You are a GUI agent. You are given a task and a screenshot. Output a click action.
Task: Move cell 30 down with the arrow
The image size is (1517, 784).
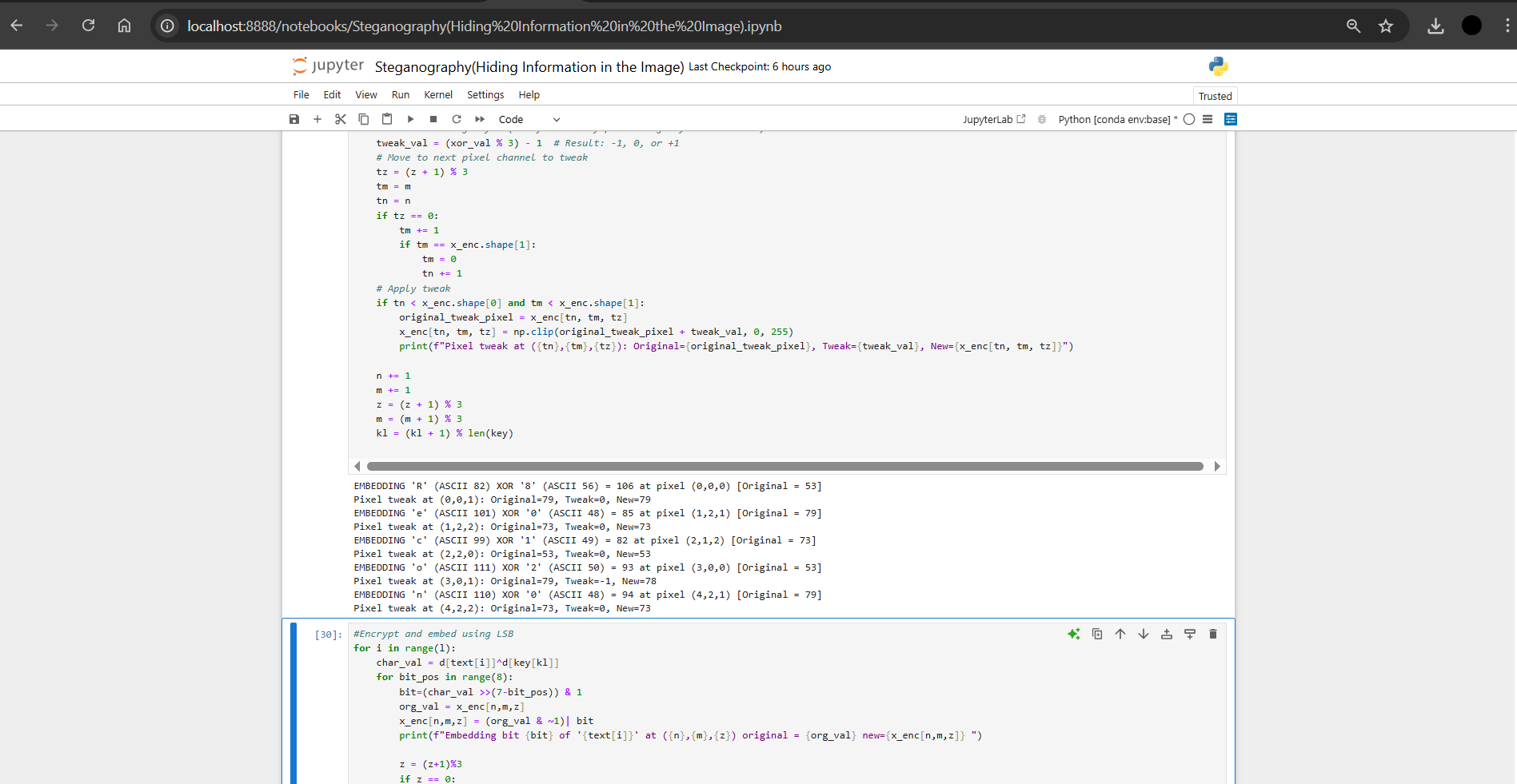(1144, 634)
